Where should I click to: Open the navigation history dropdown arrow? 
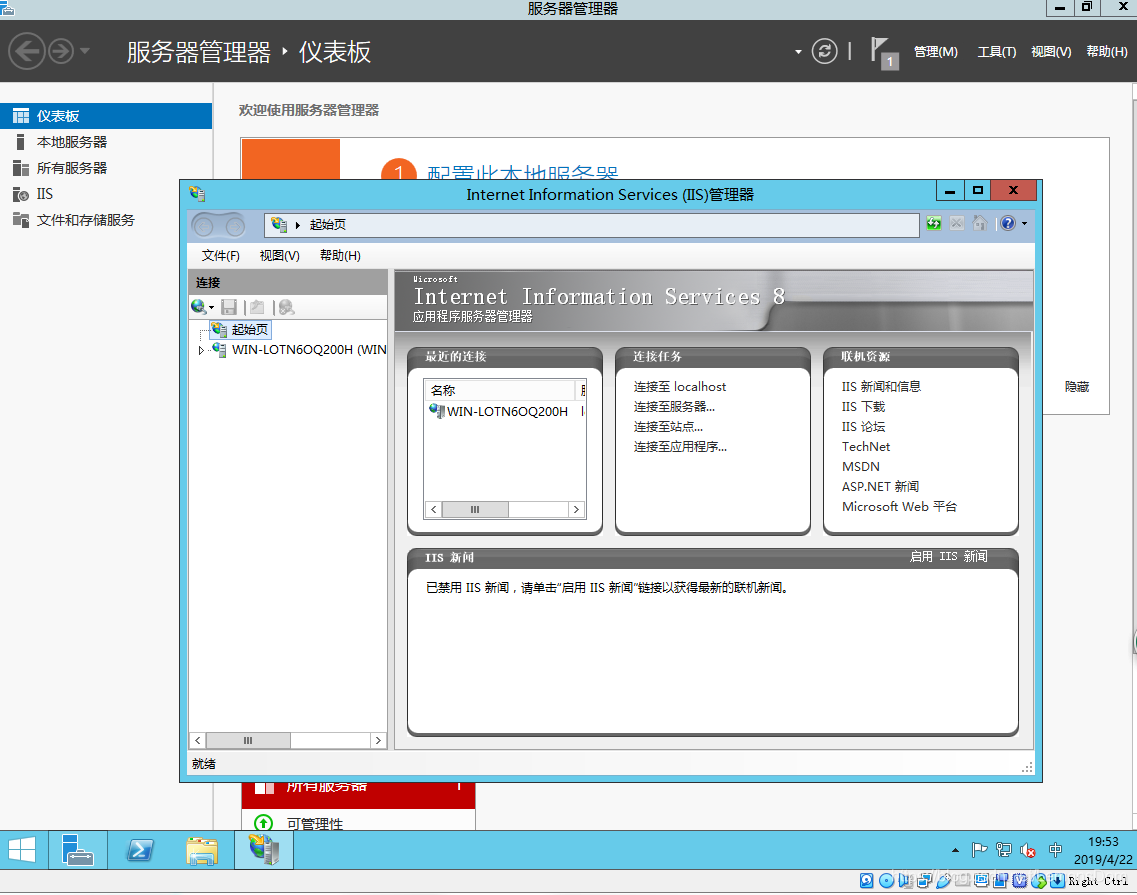(x=85, y=51)
